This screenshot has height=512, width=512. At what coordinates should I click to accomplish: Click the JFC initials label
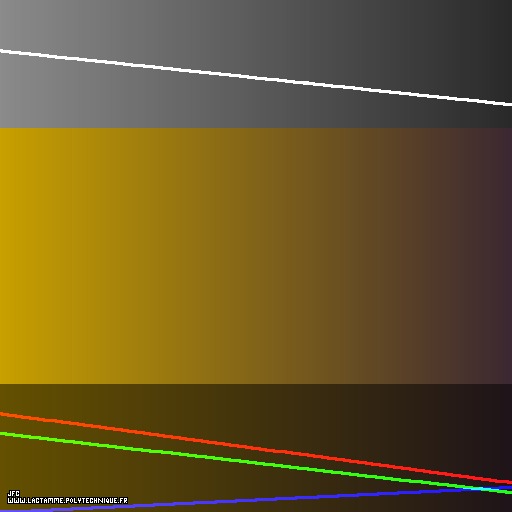coord(14,493)
